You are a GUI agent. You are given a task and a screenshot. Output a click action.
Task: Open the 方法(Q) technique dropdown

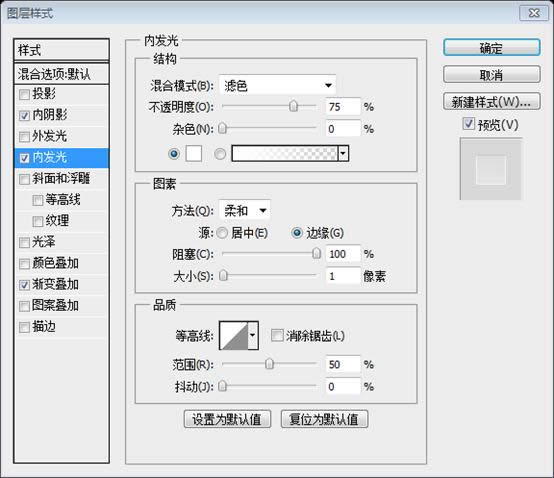(244, 211)
